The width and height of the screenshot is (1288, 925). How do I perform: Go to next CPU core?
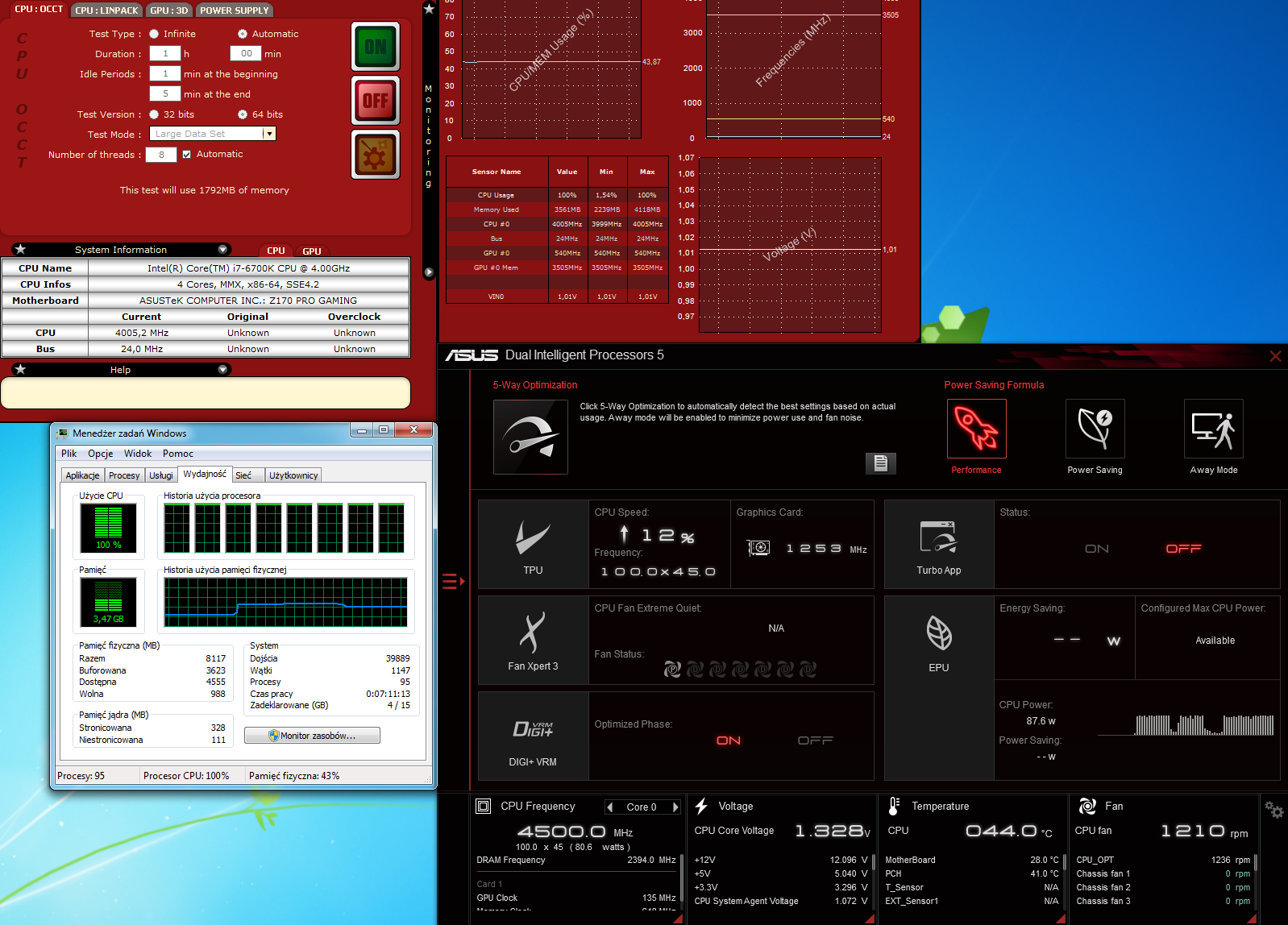point(675,807)
